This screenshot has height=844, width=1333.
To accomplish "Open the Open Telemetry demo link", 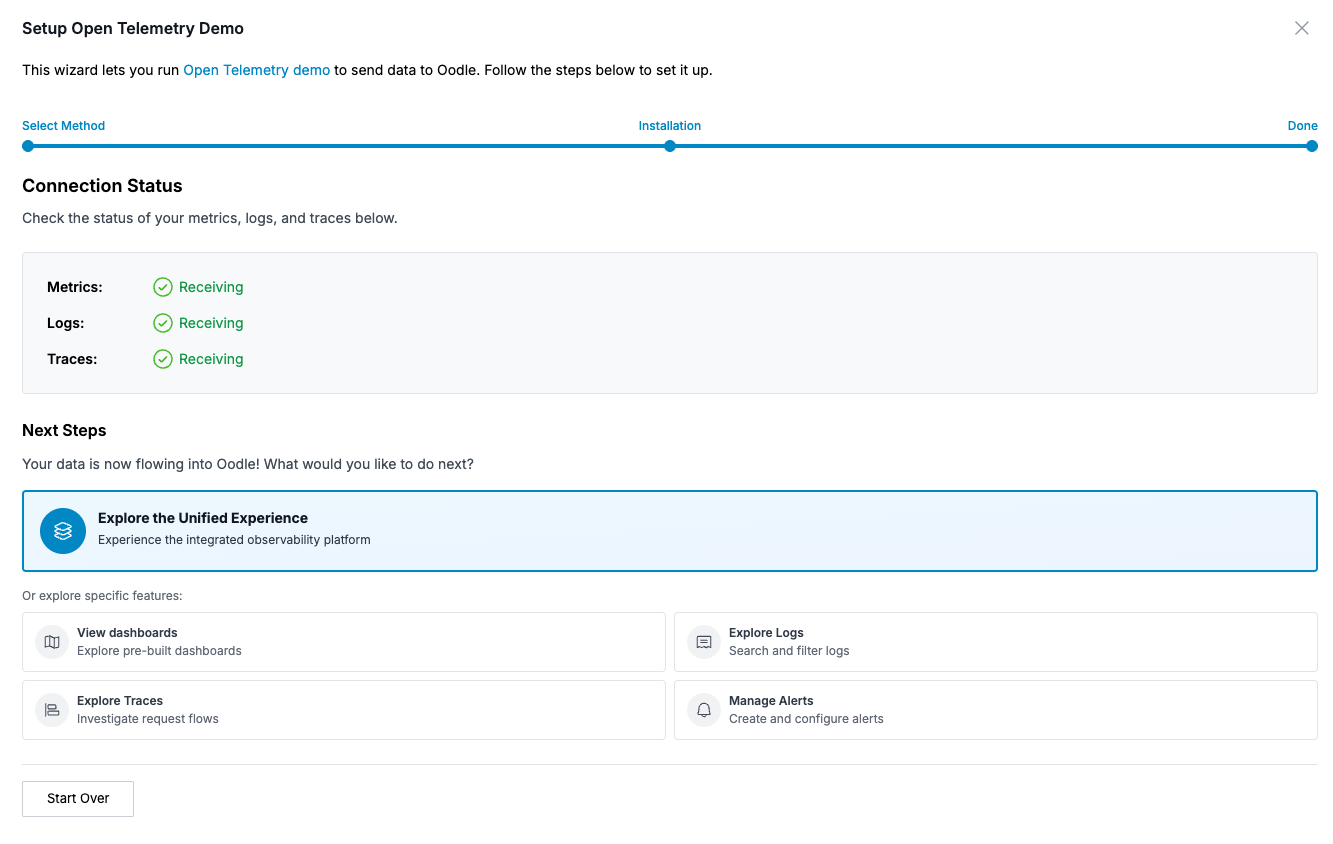I will point(256,70).
